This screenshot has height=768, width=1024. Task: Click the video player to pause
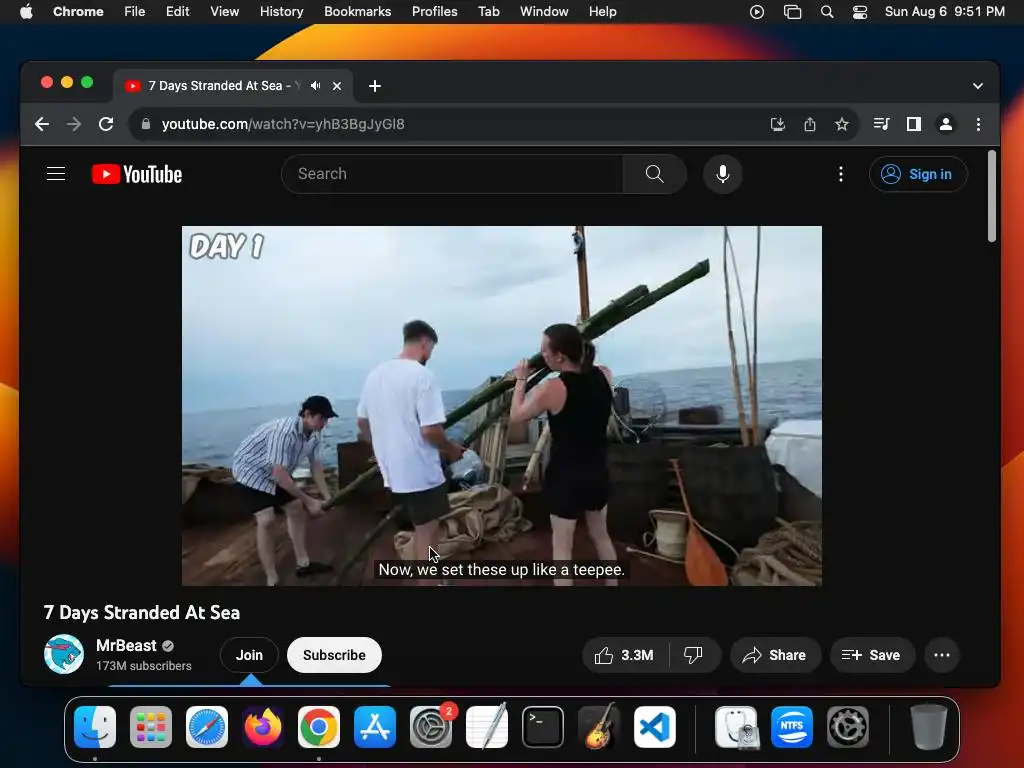pyautogui.click(x=502, y=405)
